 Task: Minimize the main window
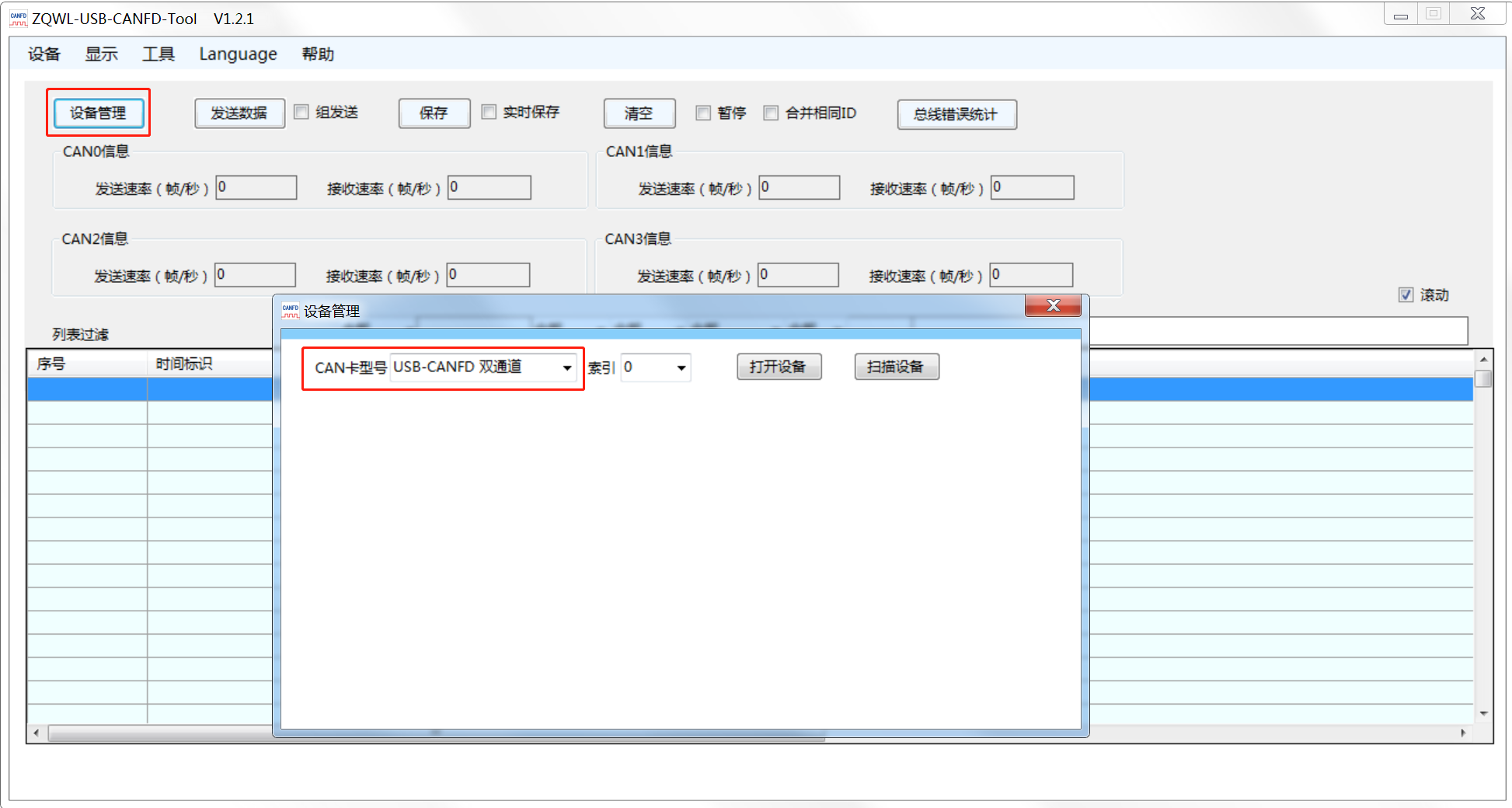[1401, 14]
